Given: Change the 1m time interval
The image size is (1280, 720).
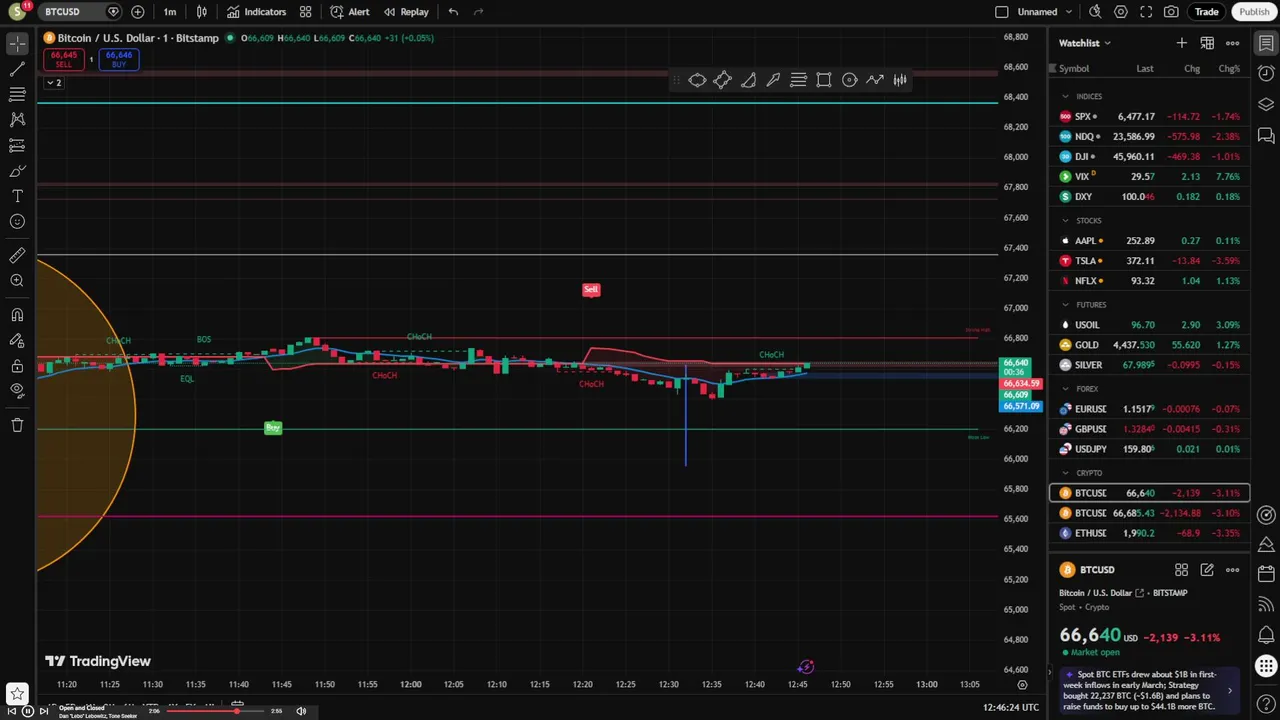Looking at the screenshot, I should click(170, 12).
